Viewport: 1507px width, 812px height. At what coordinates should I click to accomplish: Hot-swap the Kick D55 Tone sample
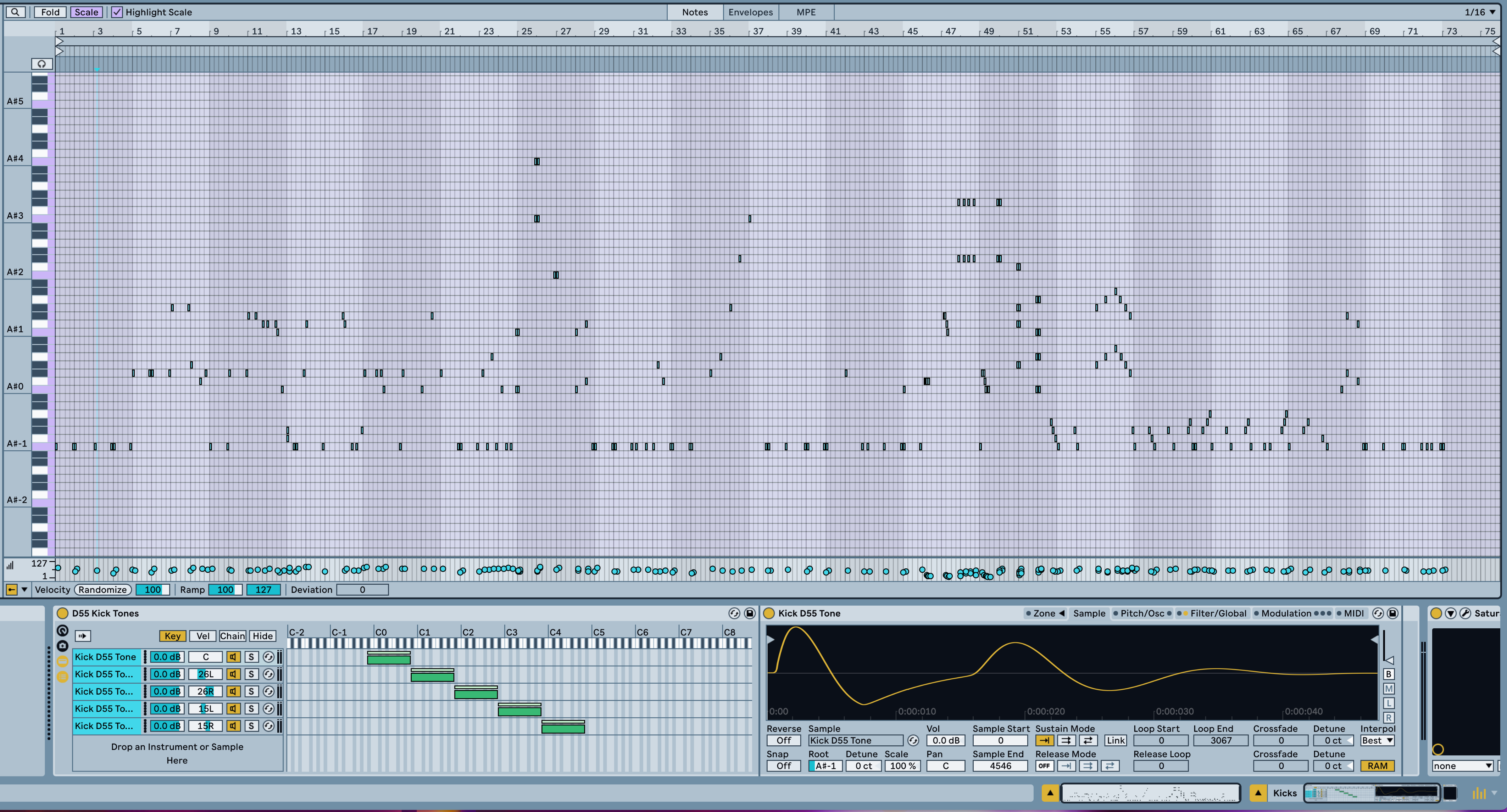[913, 741]
